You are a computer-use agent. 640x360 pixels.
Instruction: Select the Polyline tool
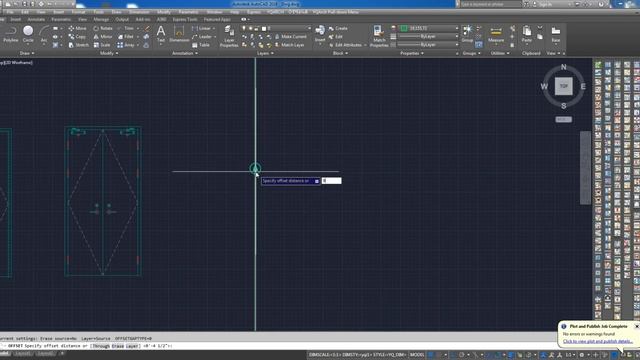tap(11, 34)
